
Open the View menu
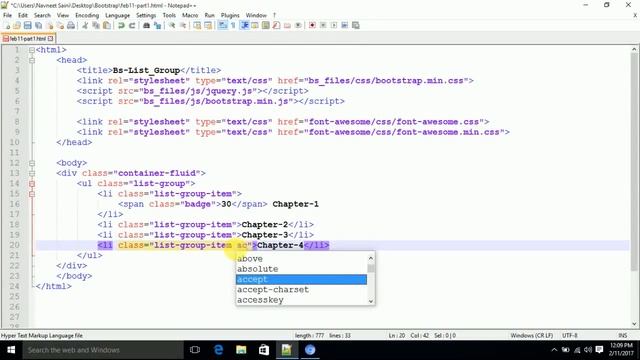62,15
